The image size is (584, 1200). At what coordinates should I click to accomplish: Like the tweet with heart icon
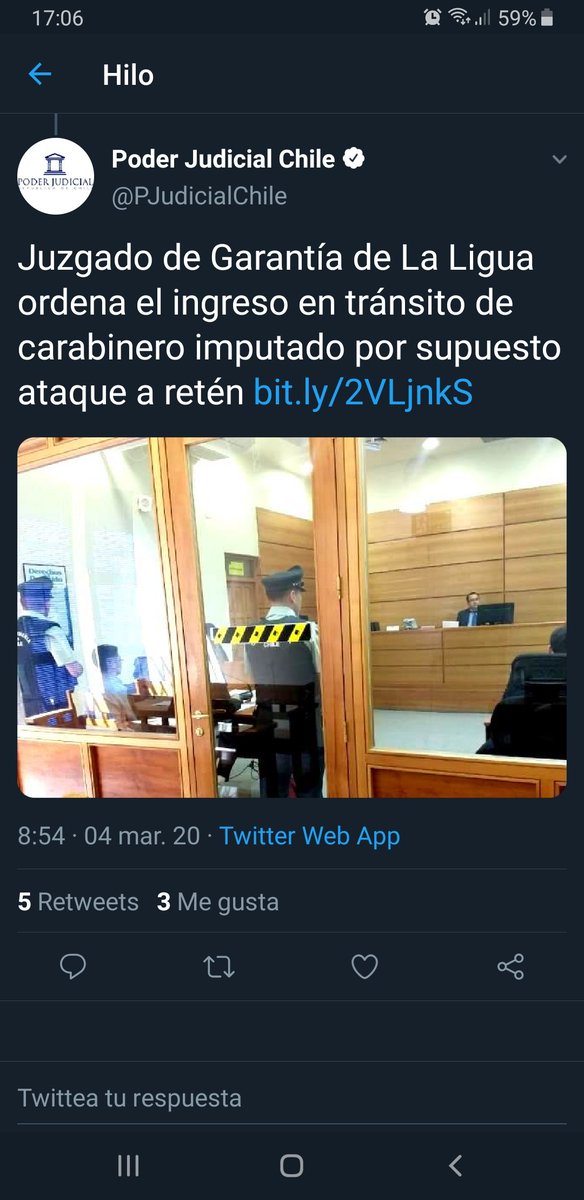(x=365, y=966)
